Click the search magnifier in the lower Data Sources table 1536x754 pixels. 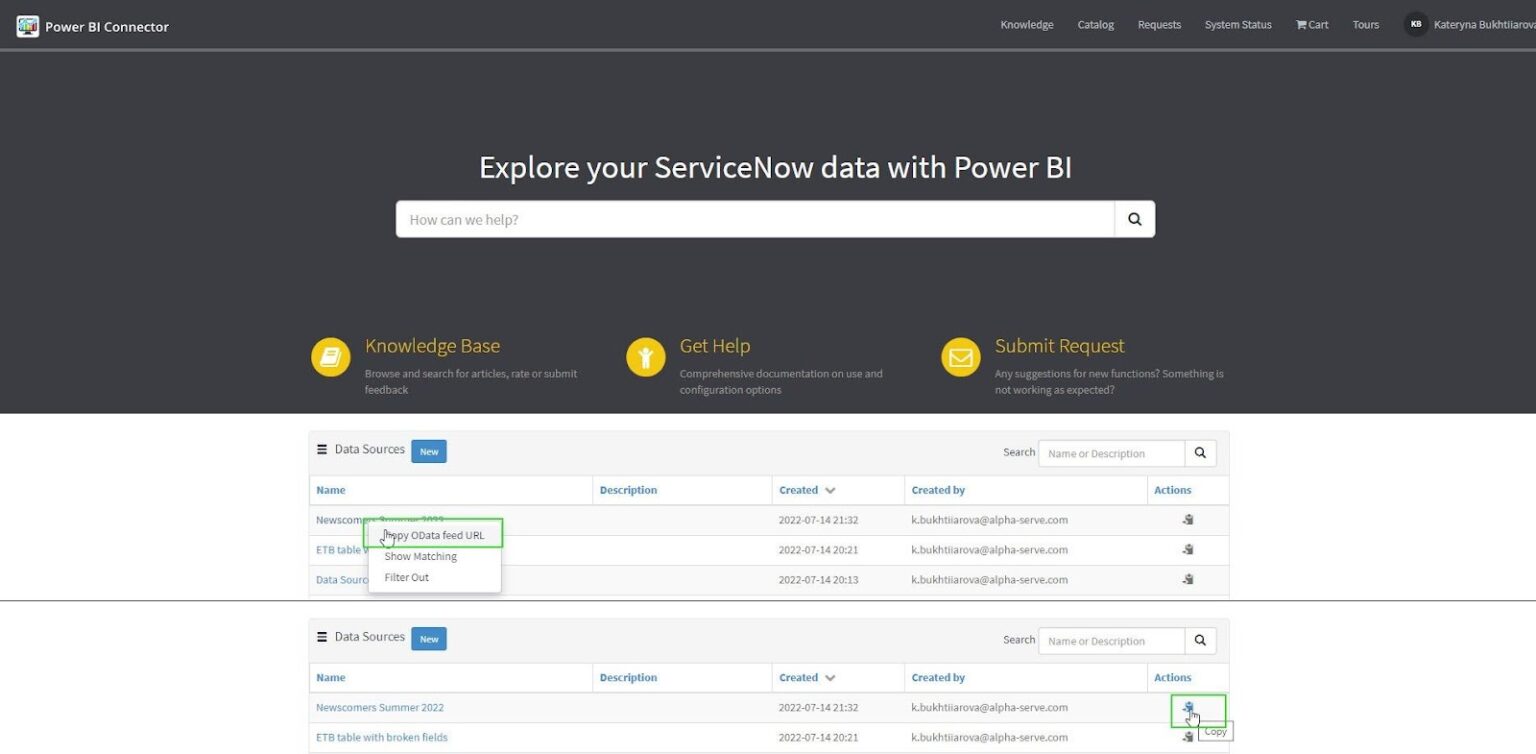tap(1200, 640)
